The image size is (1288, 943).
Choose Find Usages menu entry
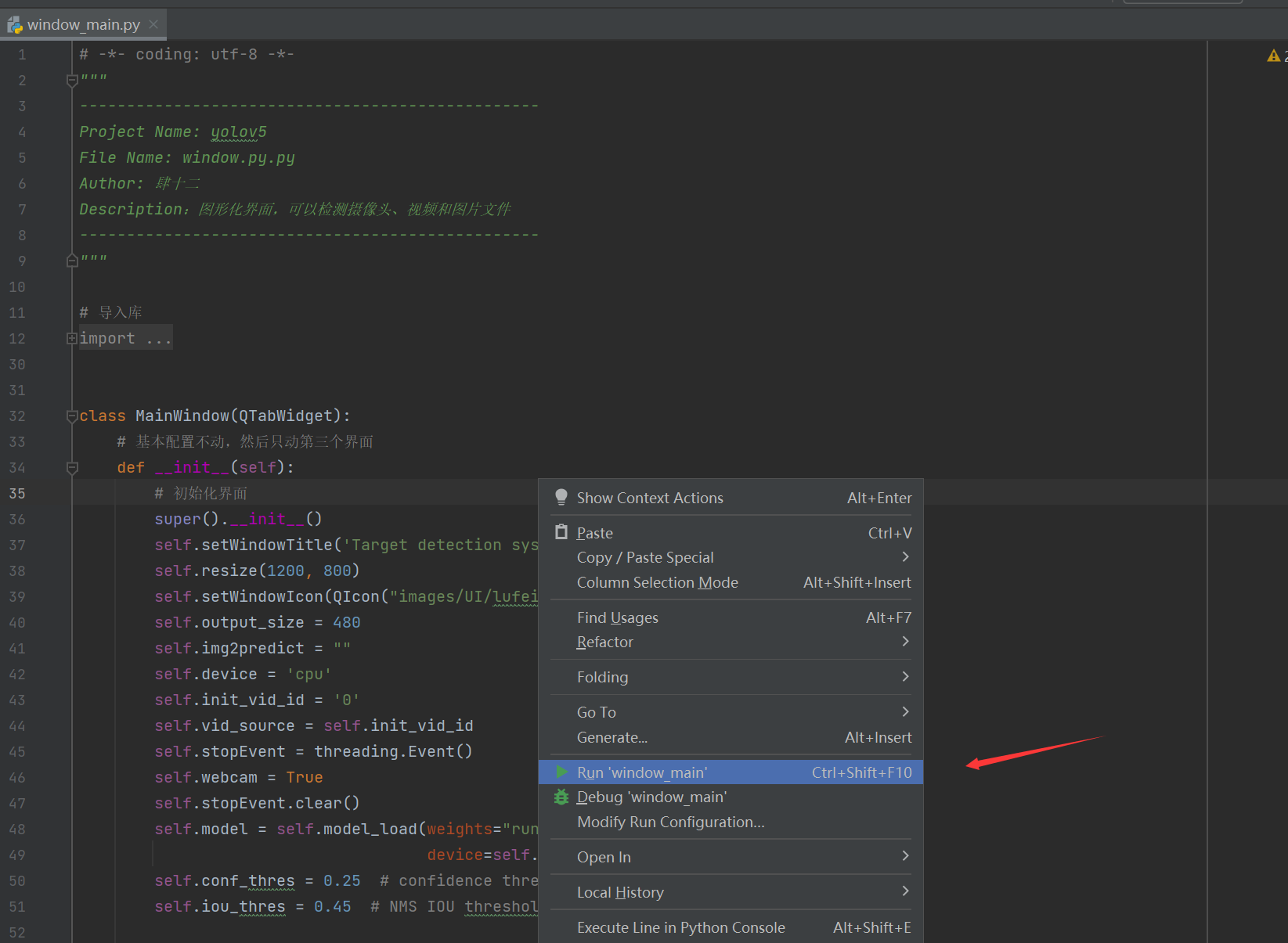click(x=731, y=617)
